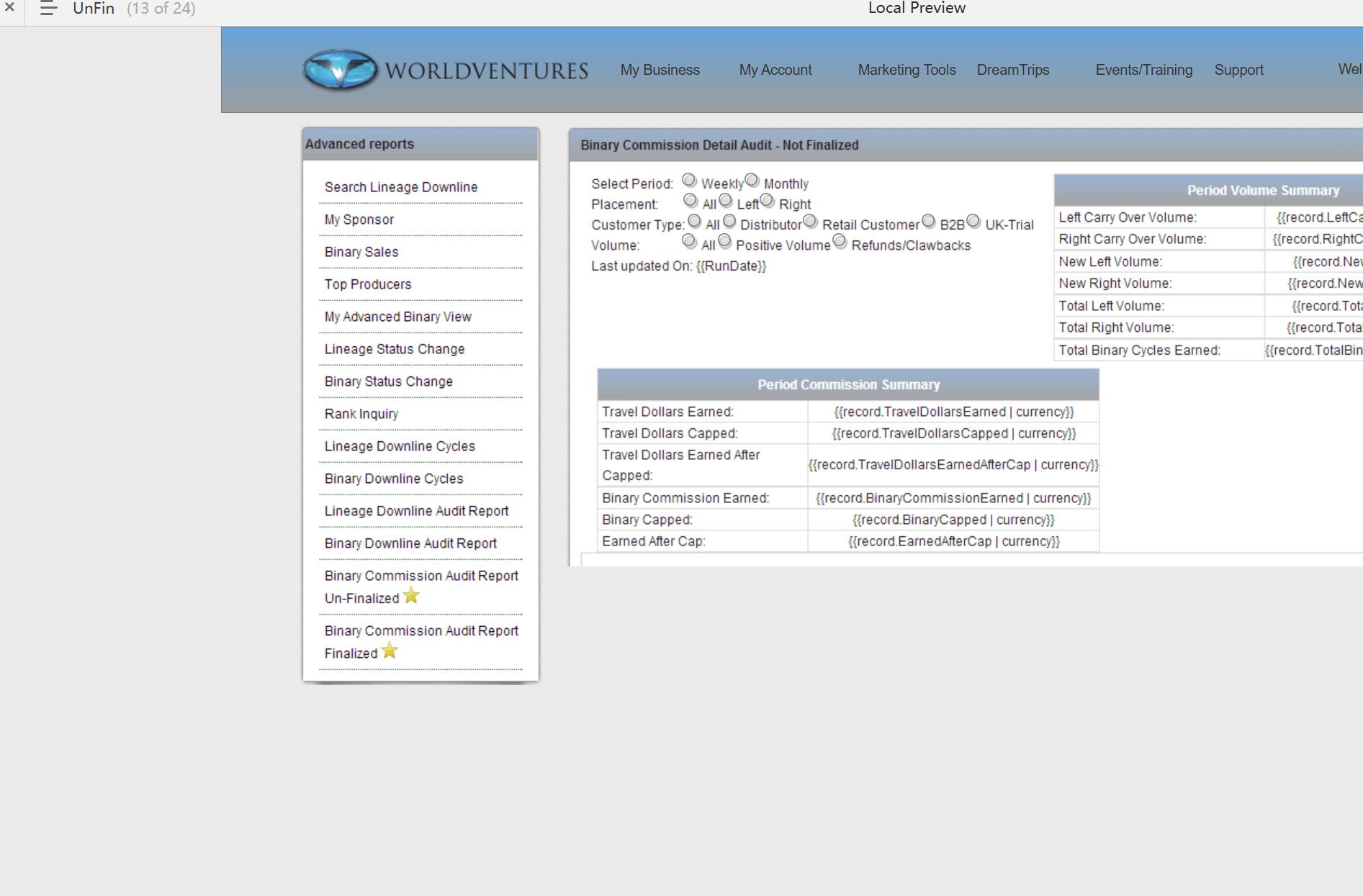Open the page list hamburger menu icon
Viewport: 1363px width, 896px height.
click(x=48, y=9)
